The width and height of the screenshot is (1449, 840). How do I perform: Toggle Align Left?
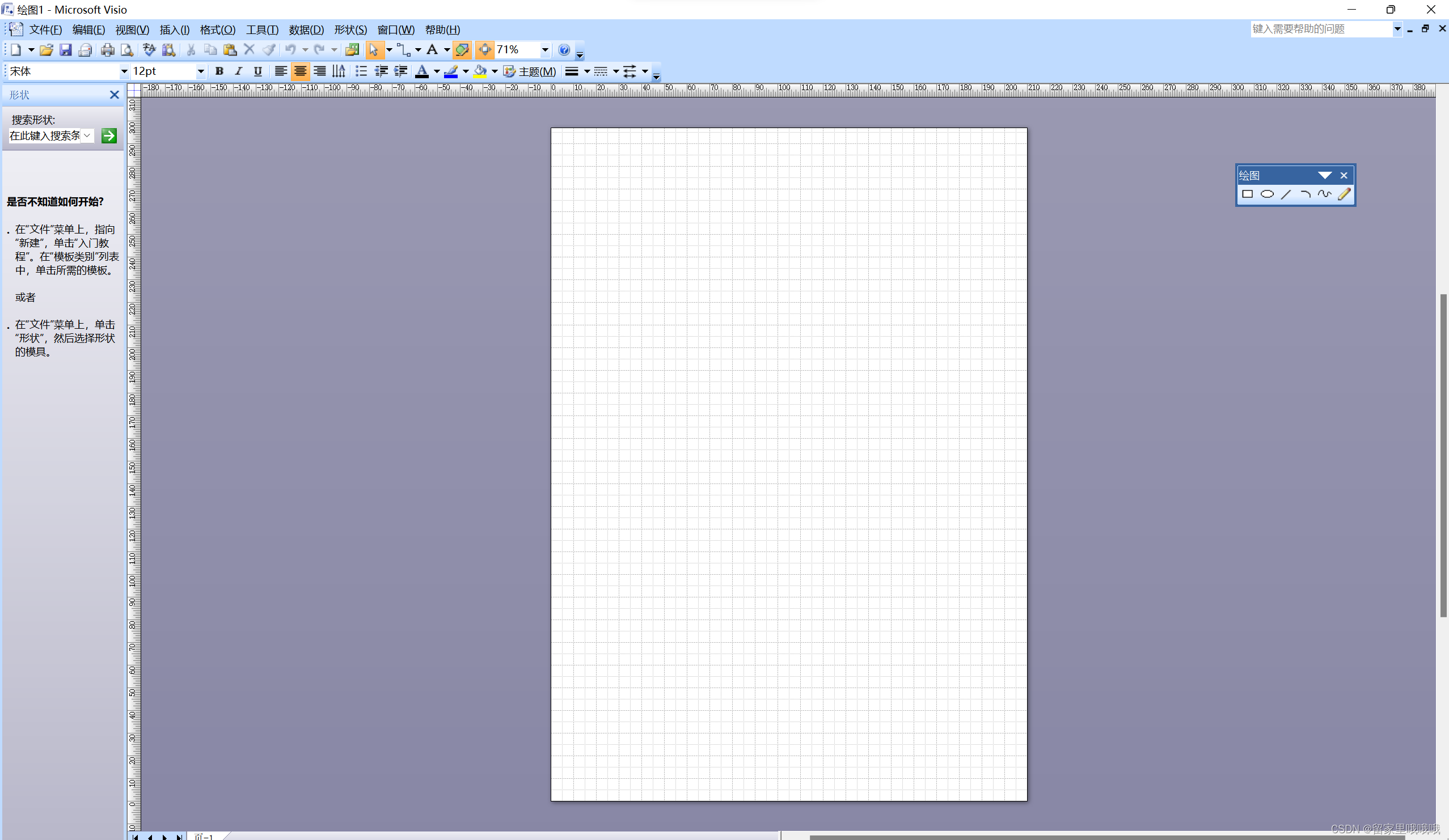[x=281, y=71]
